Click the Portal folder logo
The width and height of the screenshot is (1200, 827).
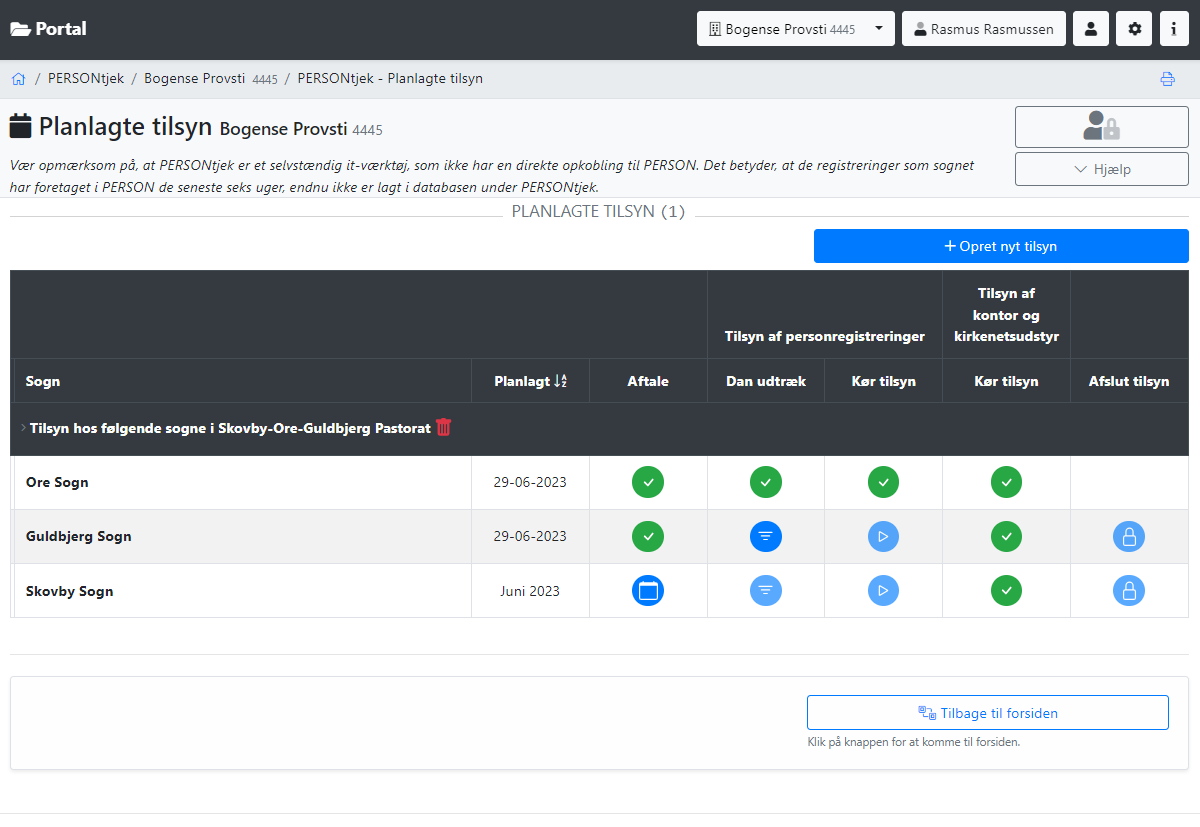[48, 29]
